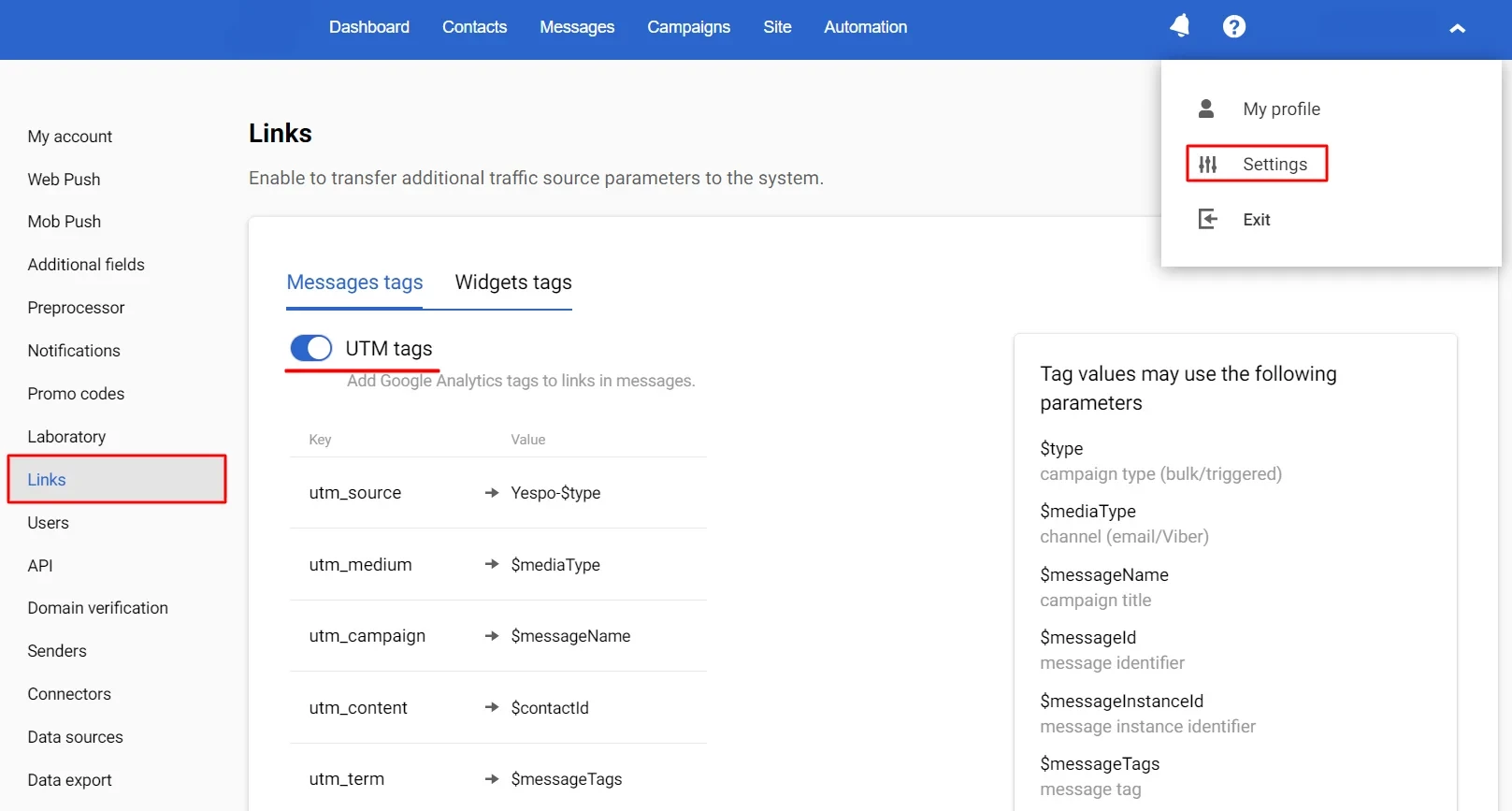Viewport: 1512px width, 811px height.
Task: Open Notifications in sidebar
Action: 74,351
